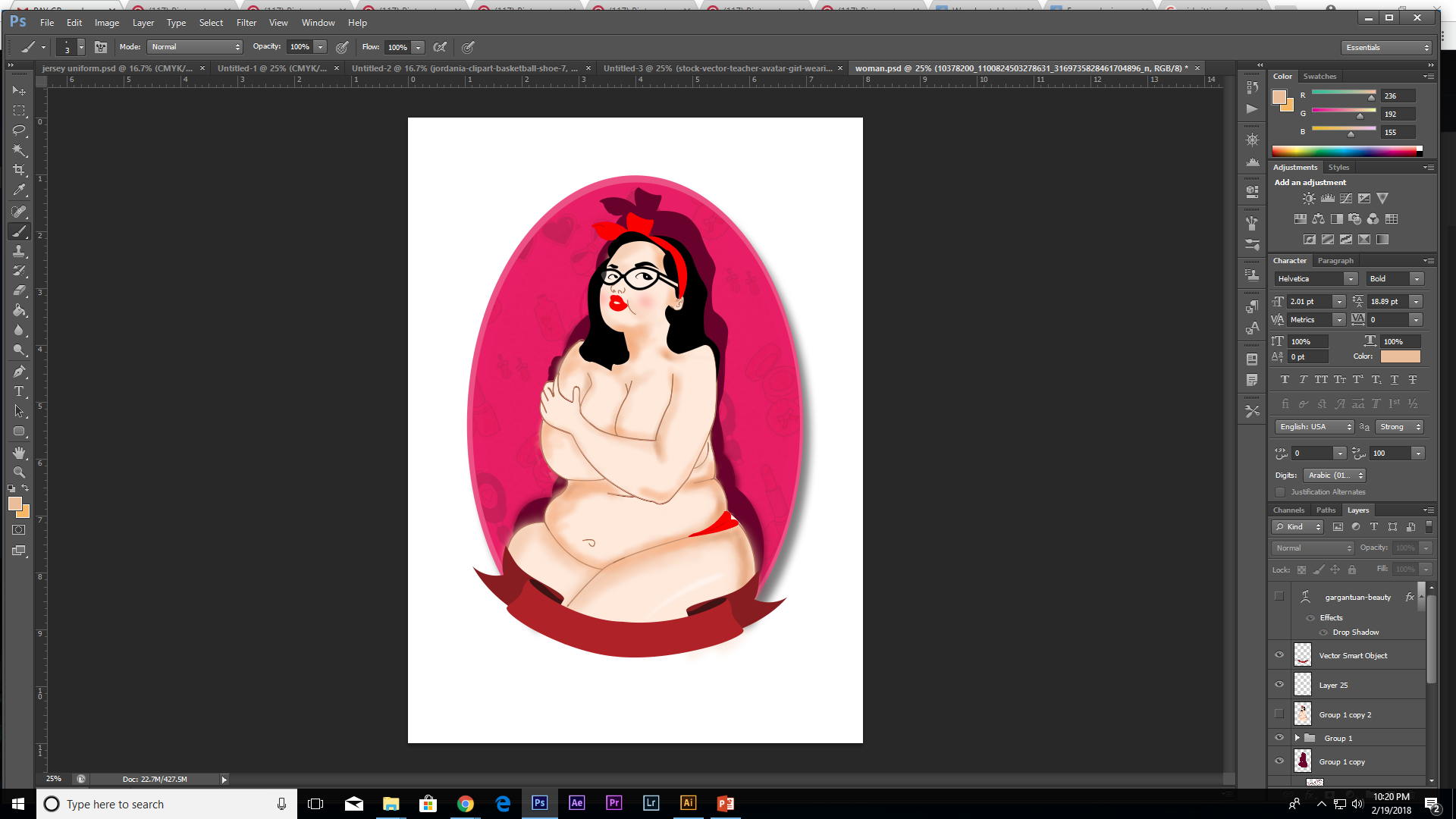Screen dimensions: 1456x819
Task: Select the Move tool
Action: click(19, 90)
